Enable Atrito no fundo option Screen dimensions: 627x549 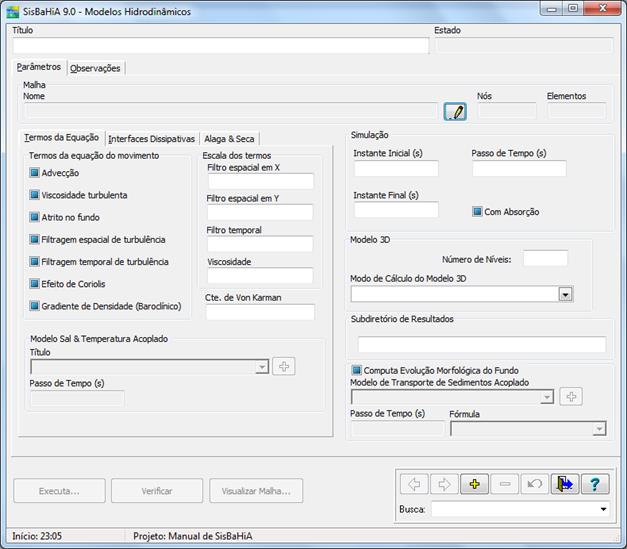[x=35, y=217]
